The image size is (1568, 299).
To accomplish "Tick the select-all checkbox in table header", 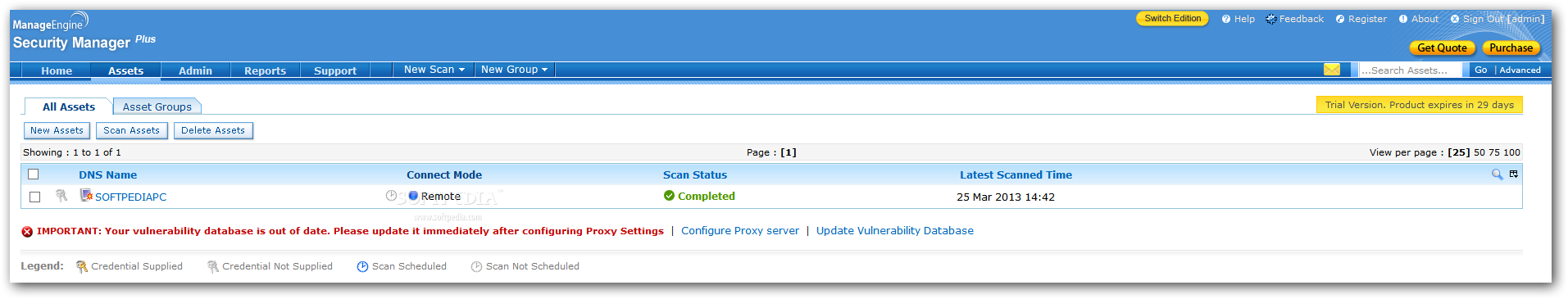I will pyautogui.click(x=34, y=174).
